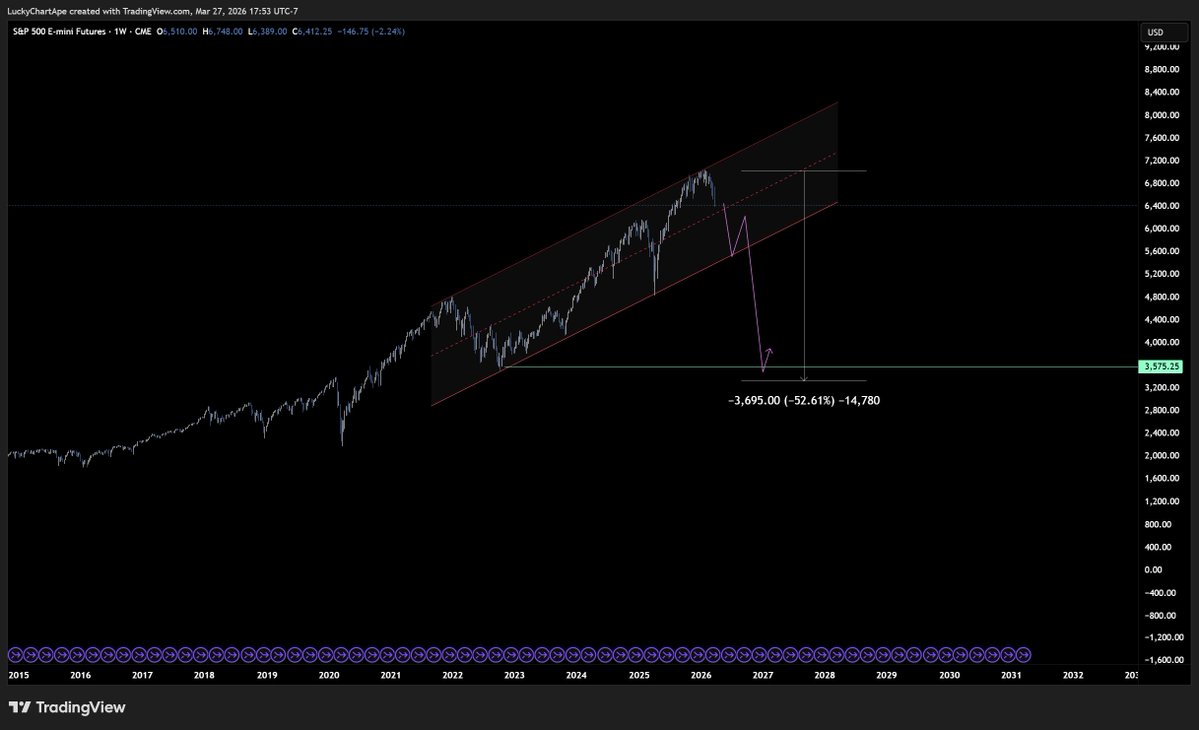
Task: Click the 4,000.00 price axis label
Action: click(1162, 342)
